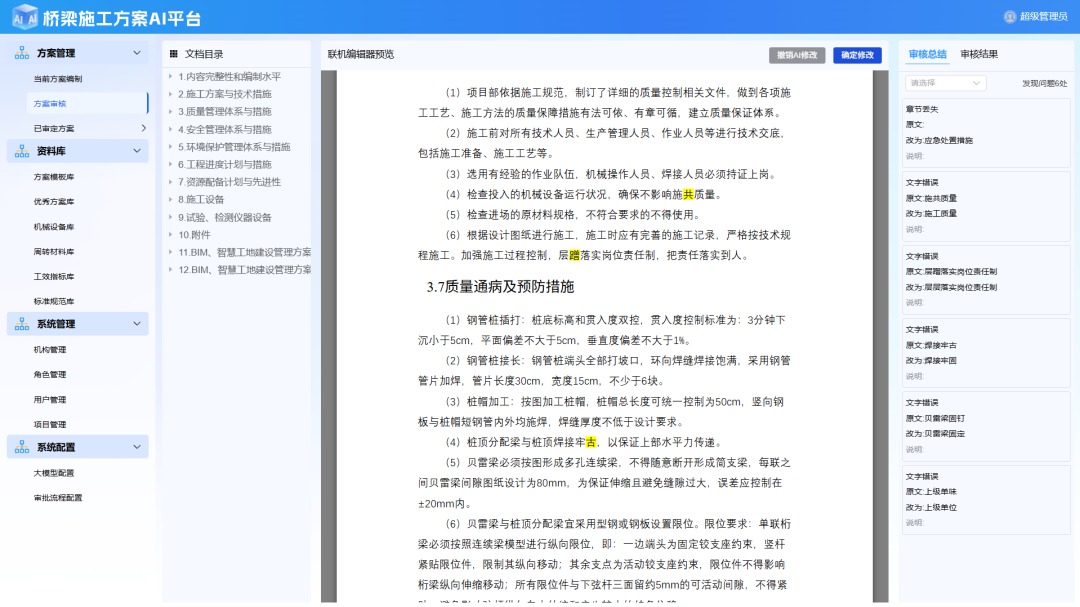Open 当前方案编制 in the sidebar

coord(58,79)
